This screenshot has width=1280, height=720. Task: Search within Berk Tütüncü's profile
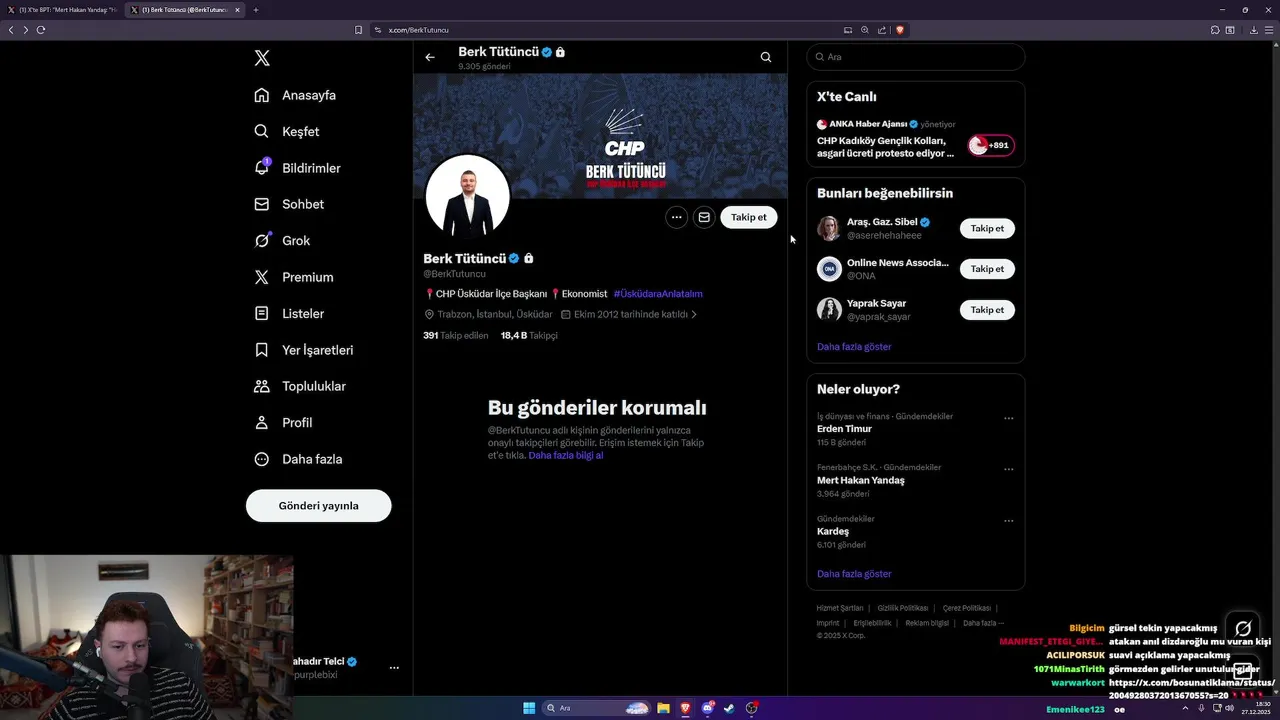766,57
